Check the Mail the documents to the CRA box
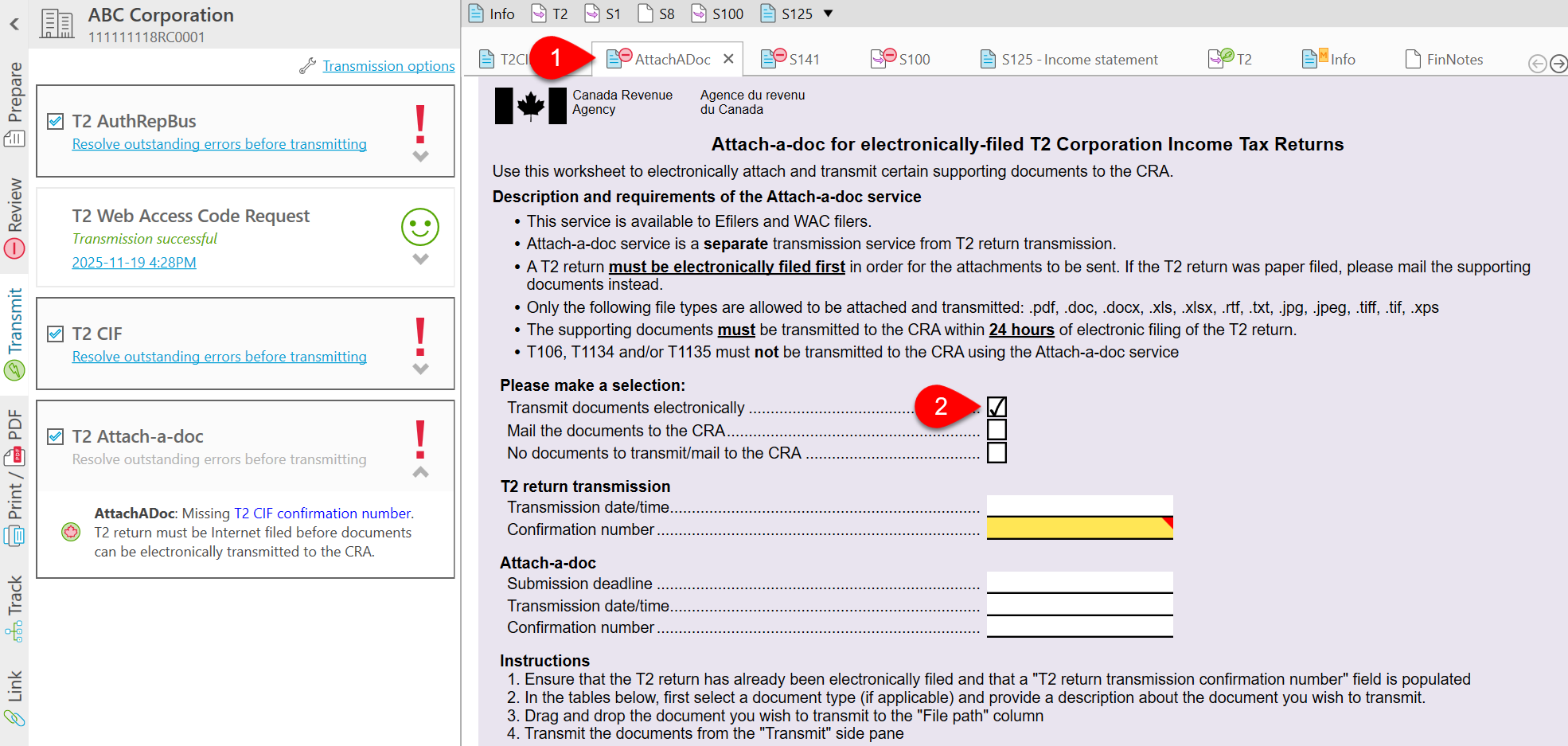The width and height of the screenshot is (1568, 746). click(997, 430)
